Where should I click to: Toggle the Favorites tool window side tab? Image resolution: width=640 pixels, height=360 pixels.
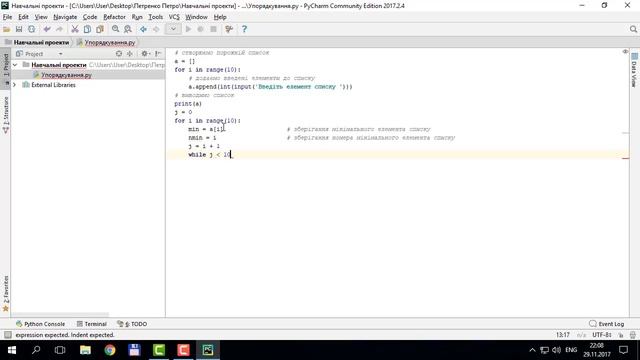click(x=6, y=293)
